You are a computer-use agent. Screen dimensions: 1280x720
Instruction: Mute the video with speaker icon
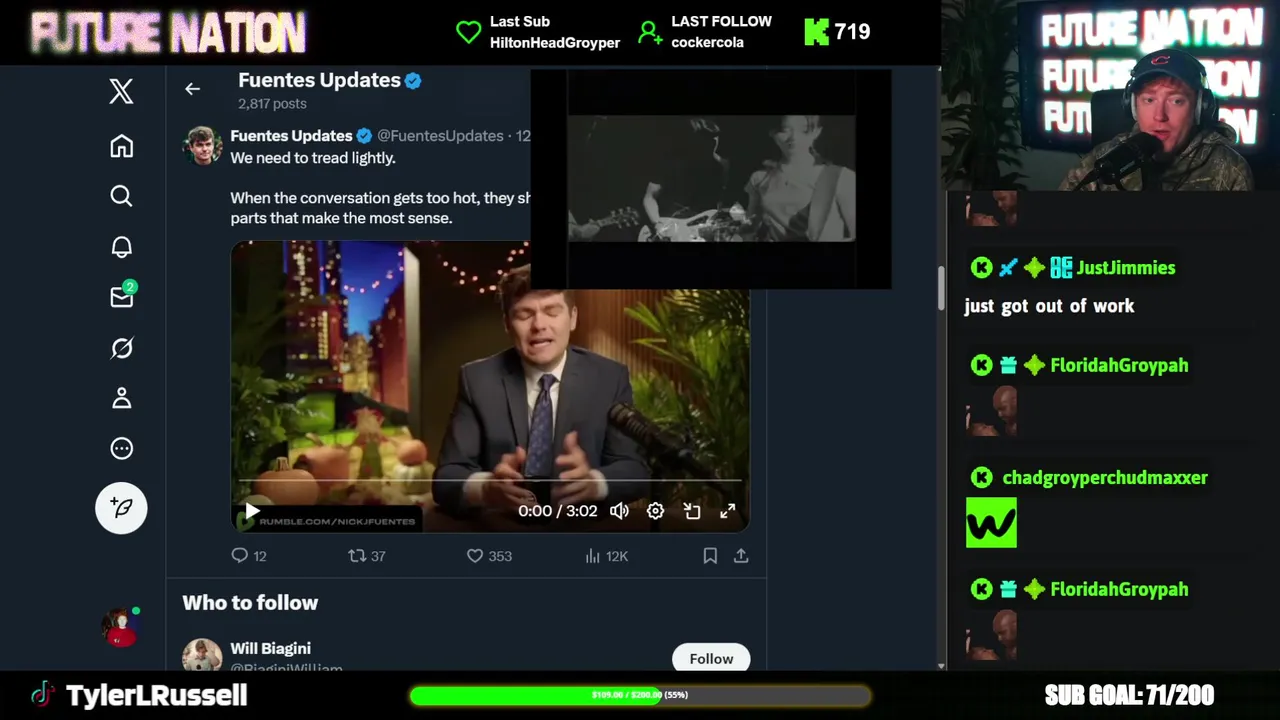coord(619,511)
